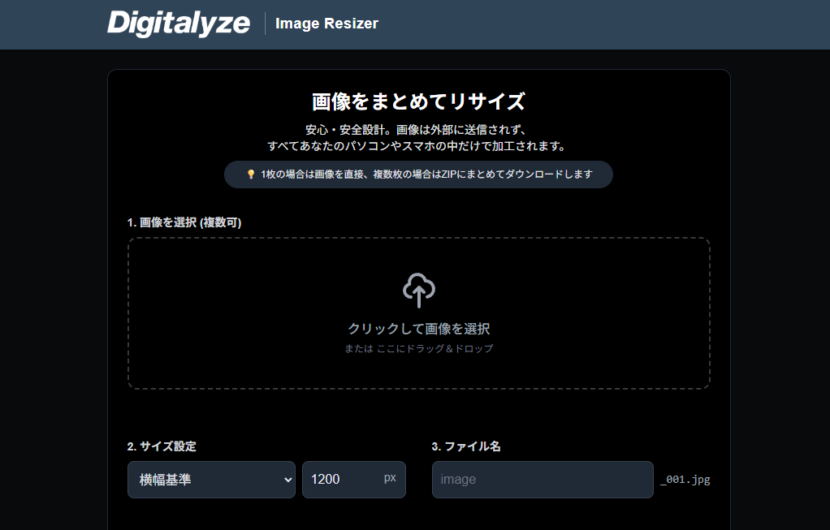830x530 pixels.
Task: Click the Image Resizer header title
Action: click(x=327, y=23)
